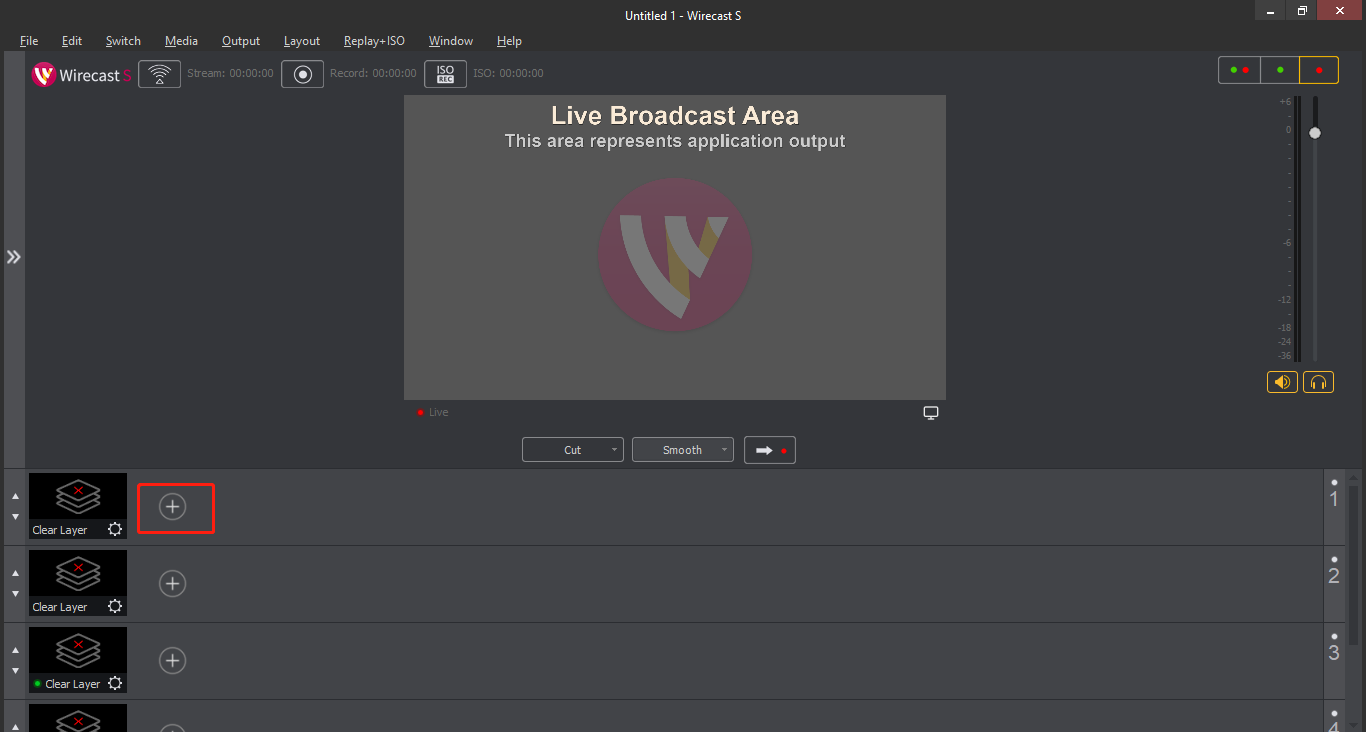Click the ISO: 00:00:00 timer text

tap(508, 74)
